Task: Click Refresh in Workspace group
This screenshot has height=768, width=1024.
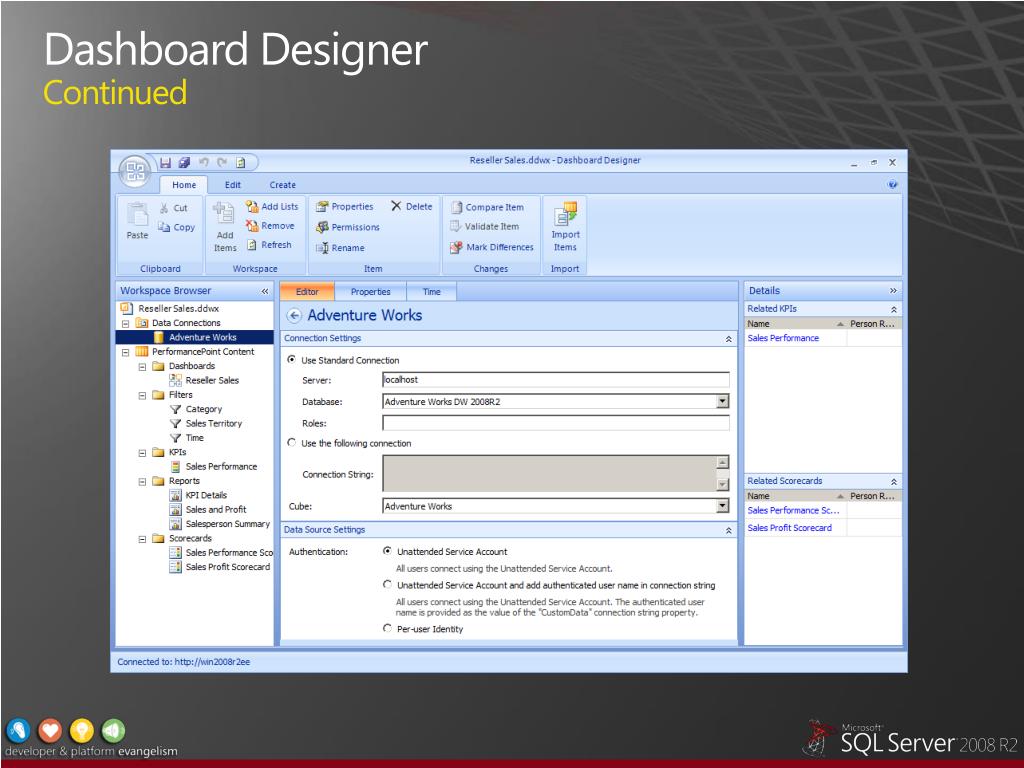Action: [x=269, y=245]
